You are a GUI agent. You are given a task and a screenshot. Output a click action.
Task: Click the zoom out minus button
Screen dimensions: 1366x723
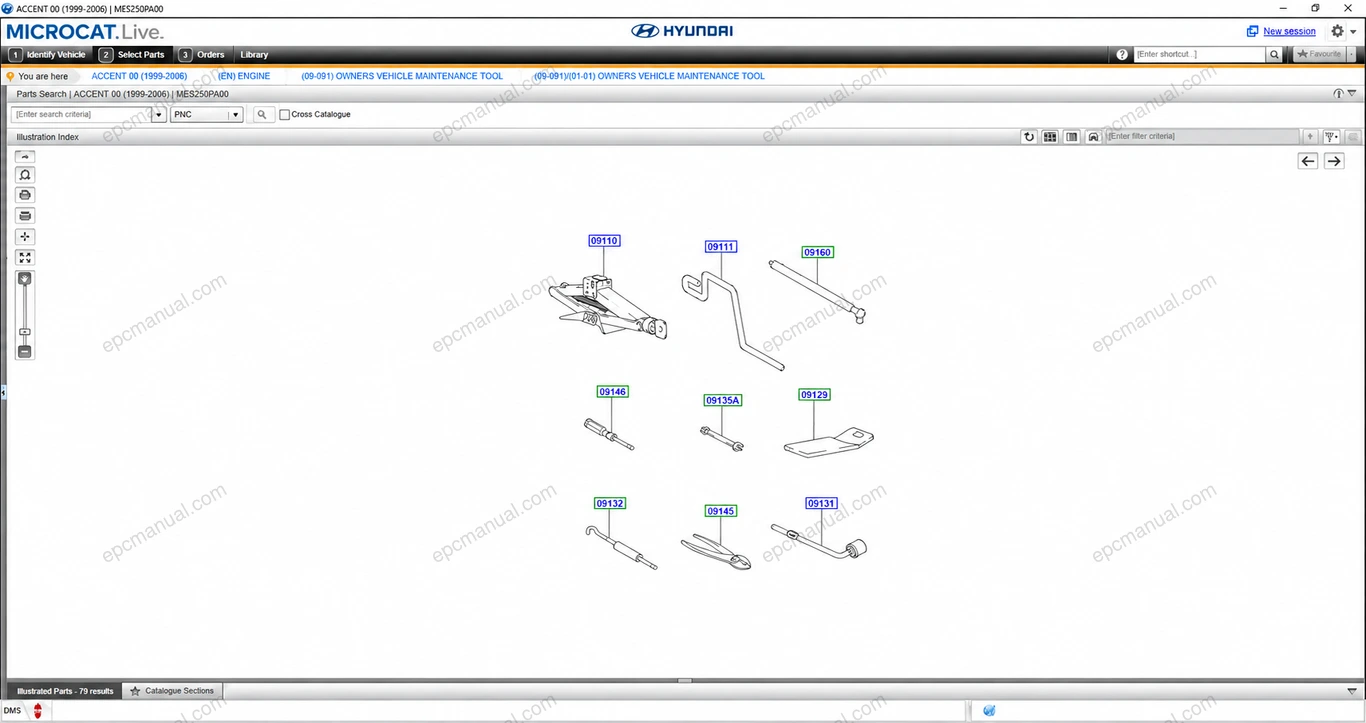pos(25,352)
